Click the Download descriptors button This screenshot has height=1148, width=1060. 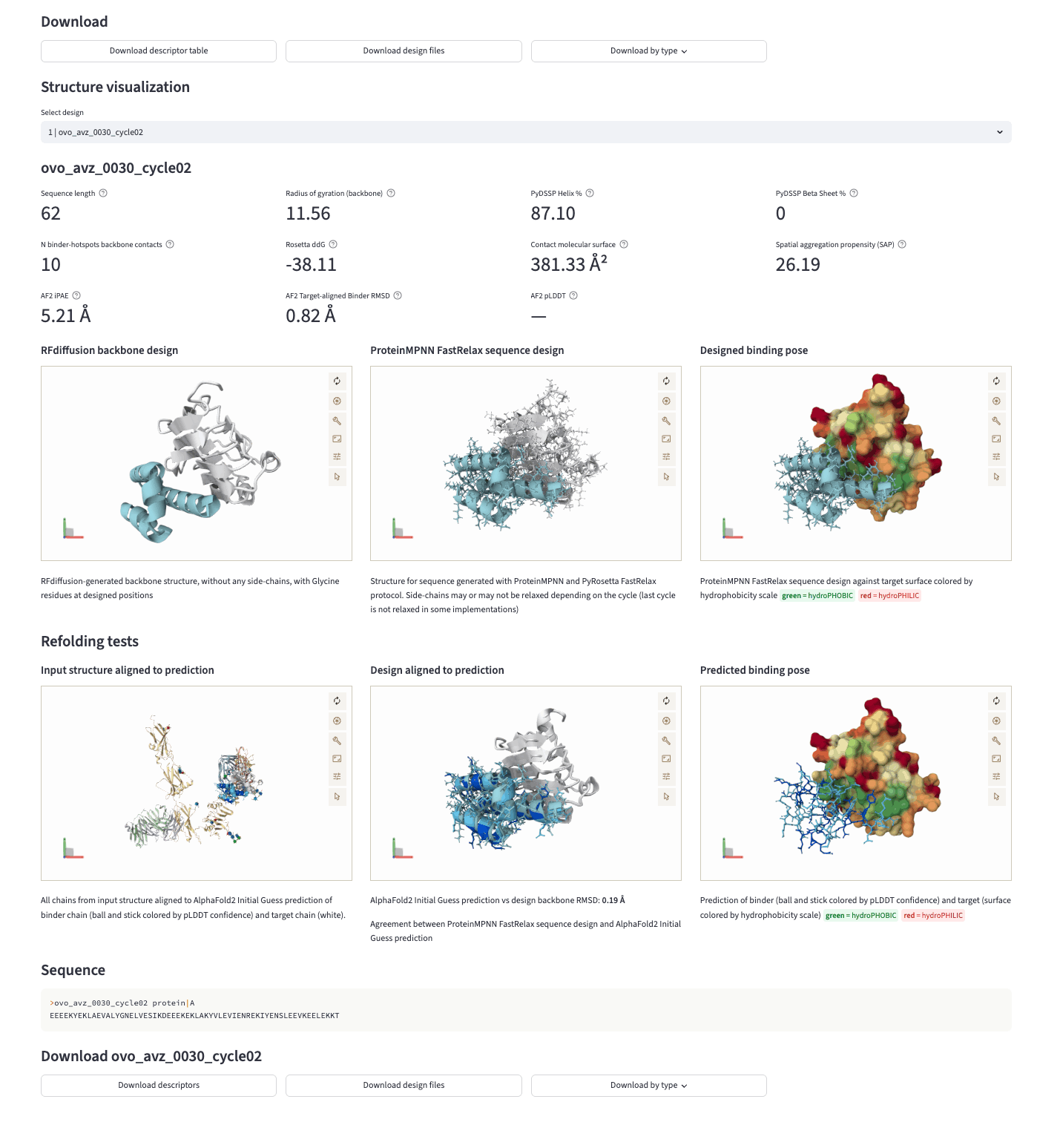159,1086
